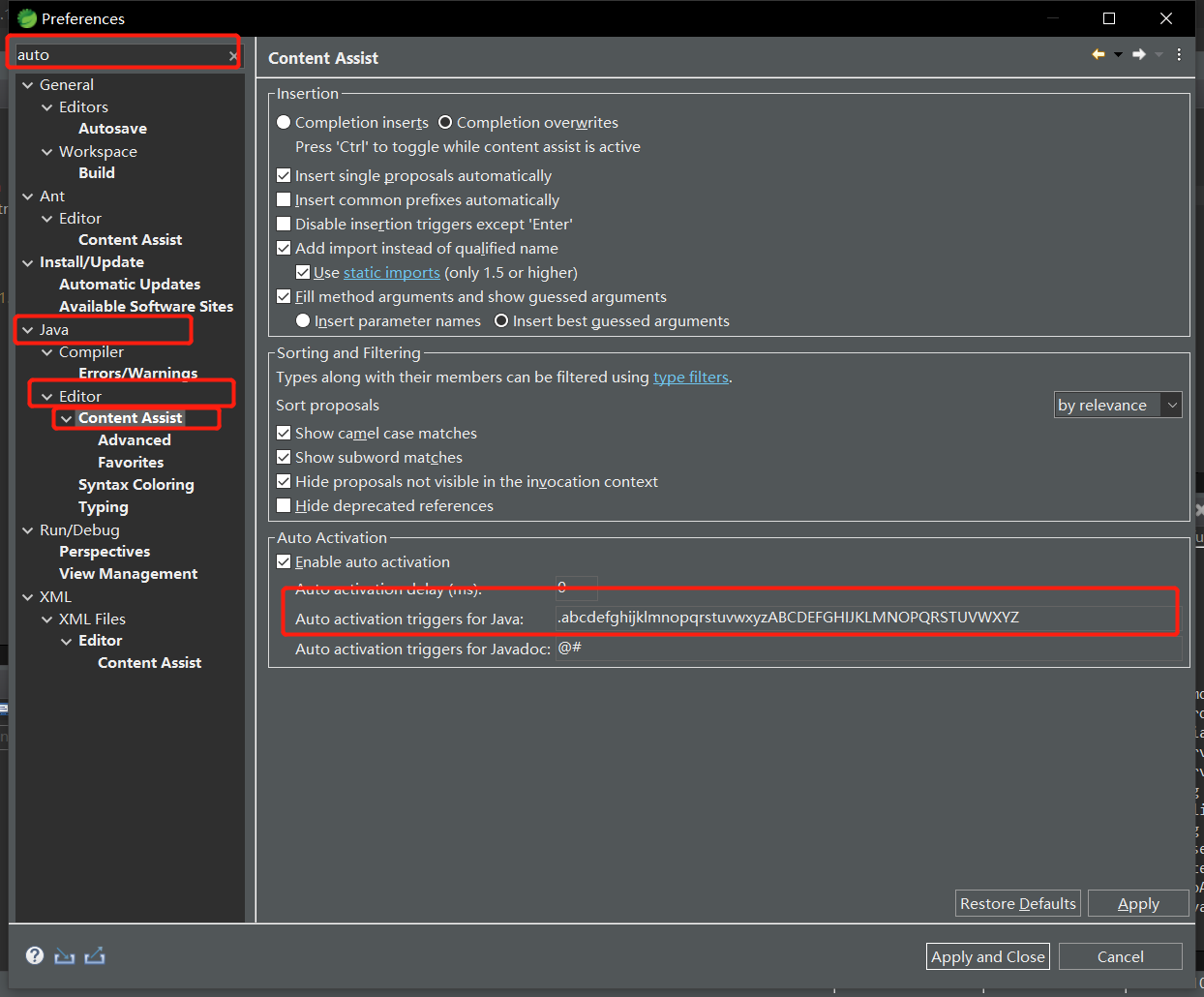Toggle Insert single proposals automatically
Image resolution: width=1204 pixels, height=997 pixels.
(x=284, y=175)
